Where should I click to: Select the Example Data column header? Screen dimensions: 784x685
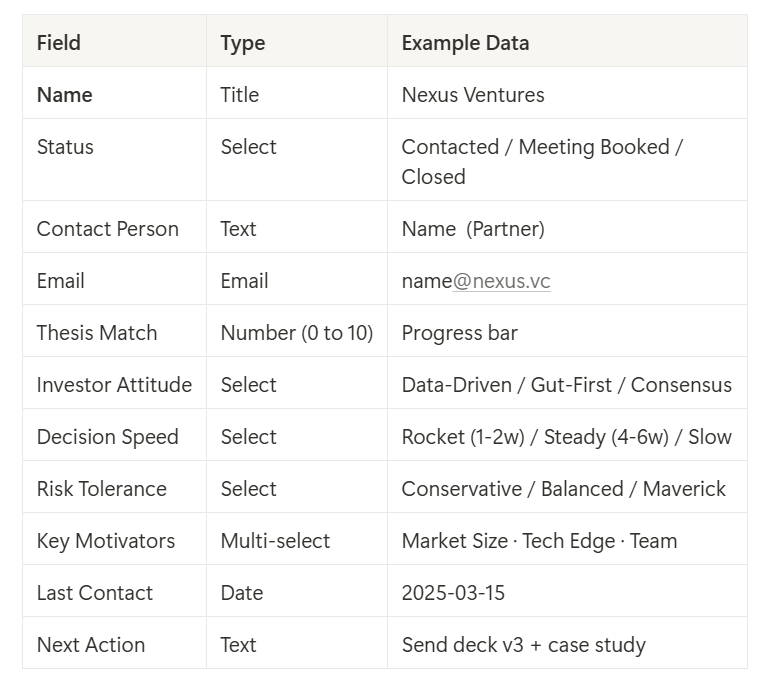pyautogui.click(x=465, y=43)
